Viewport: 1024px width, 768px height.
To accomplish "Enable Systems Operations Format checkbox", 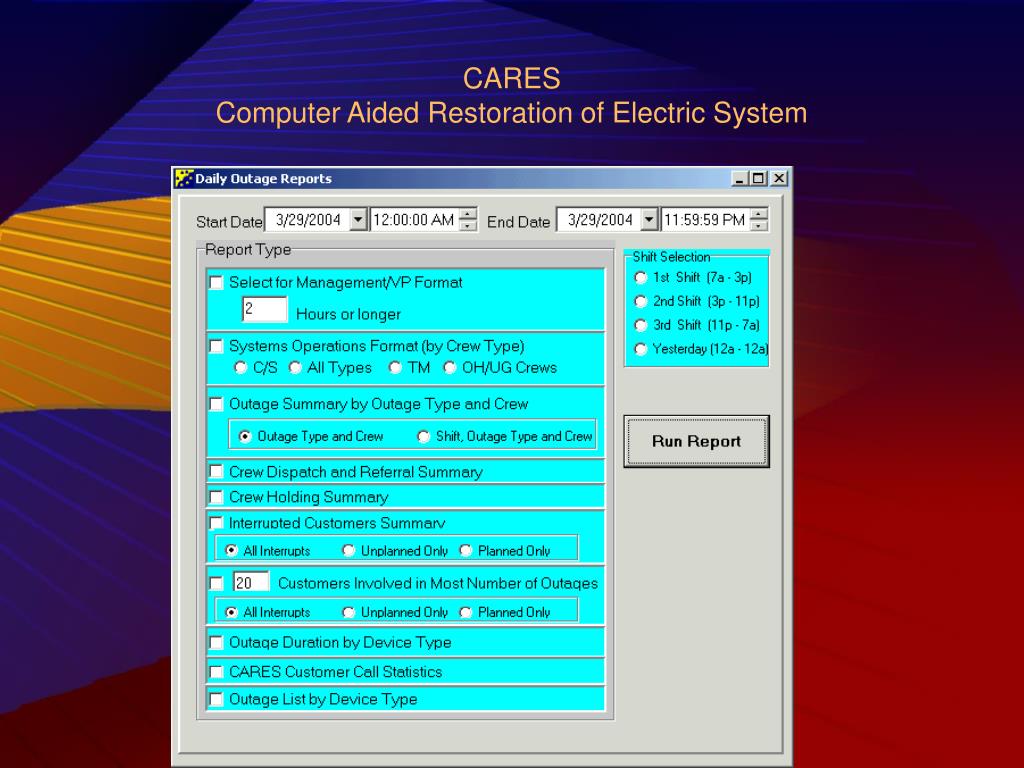I will coord(216,345).
